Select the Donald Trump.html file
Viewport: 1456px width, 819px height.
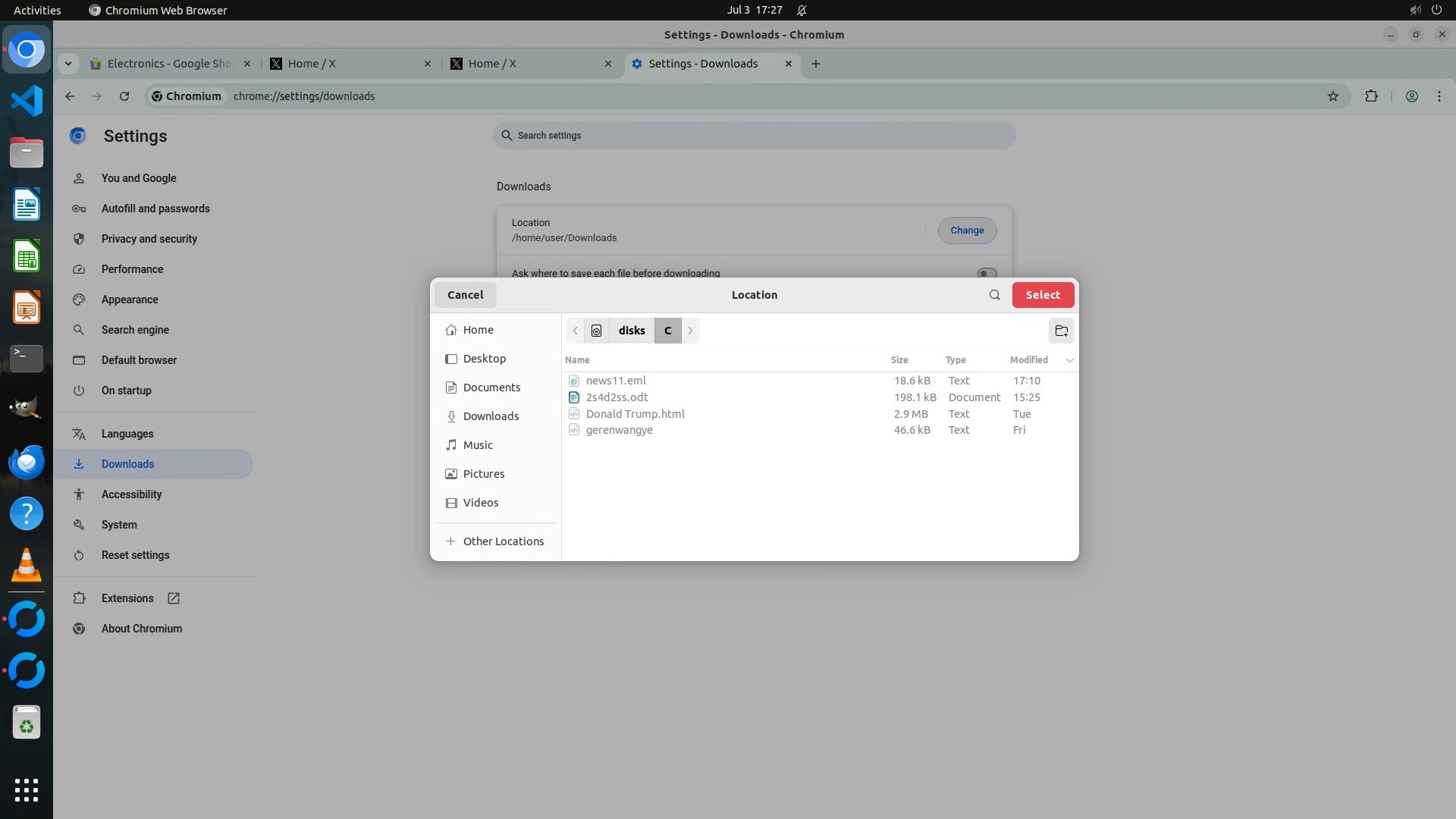point(635,414)
